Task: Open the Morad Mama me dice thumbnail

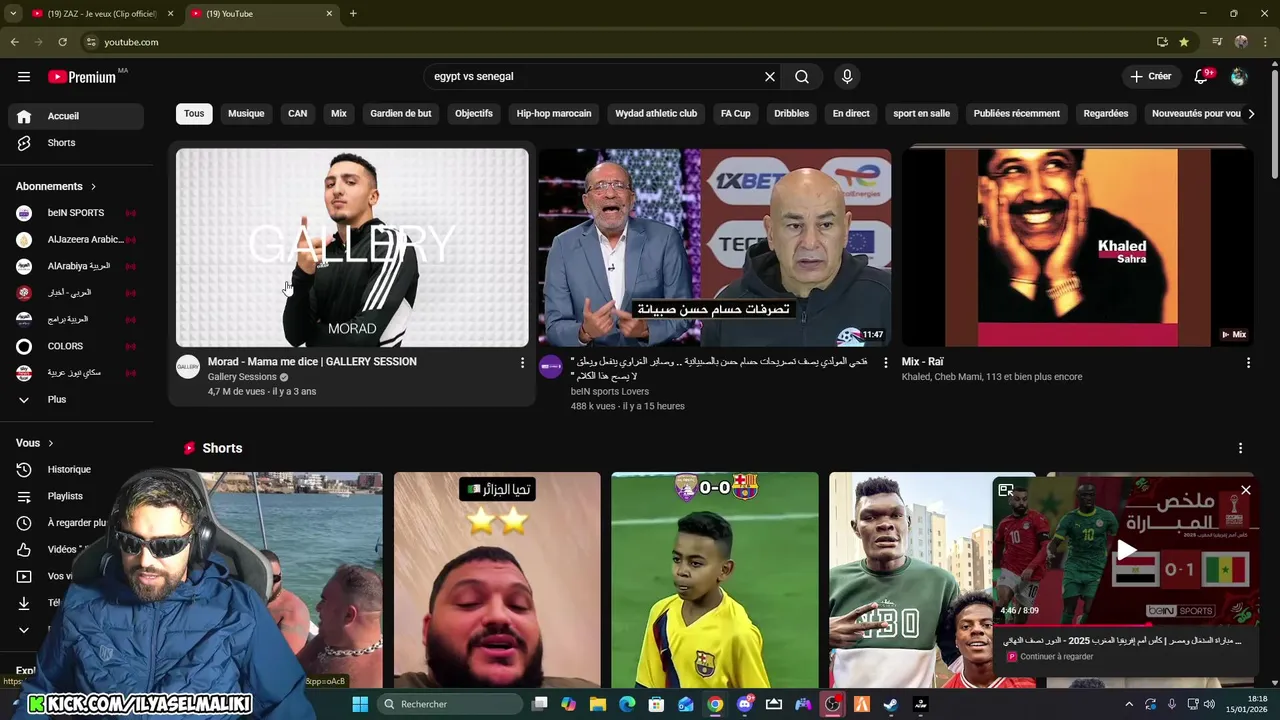Action: 352,247
